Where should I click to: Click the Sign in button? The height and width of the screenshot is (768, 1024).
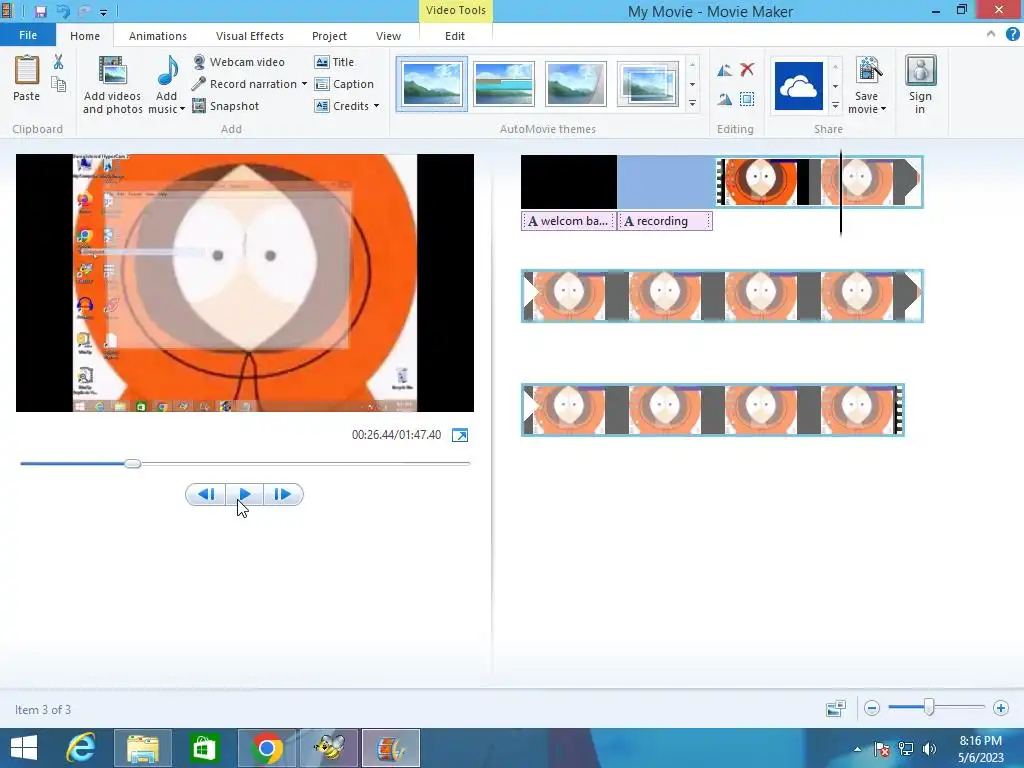click(920, 85)
